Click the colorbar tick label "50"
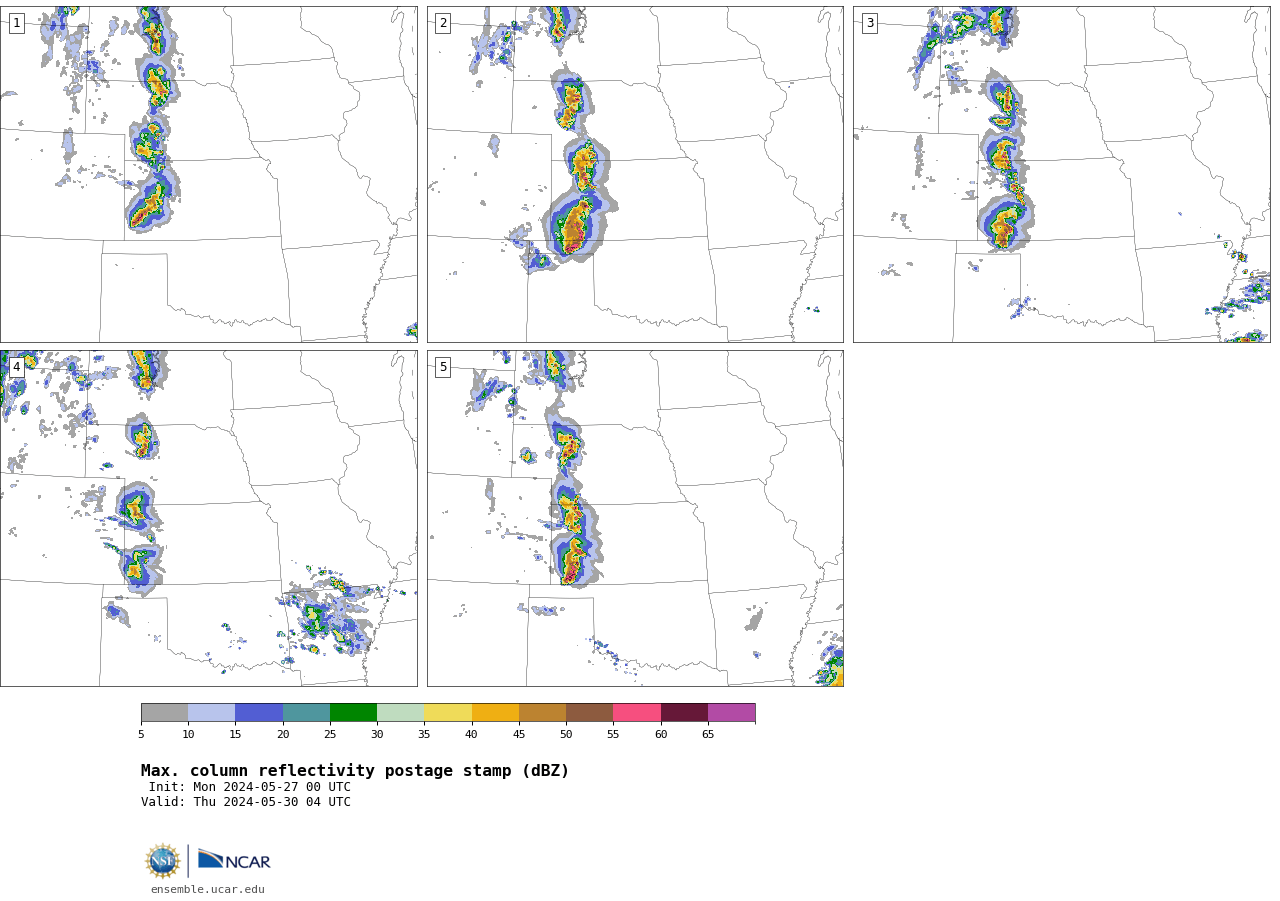This screenshot has height=901, width=1280. click(566, 735)
